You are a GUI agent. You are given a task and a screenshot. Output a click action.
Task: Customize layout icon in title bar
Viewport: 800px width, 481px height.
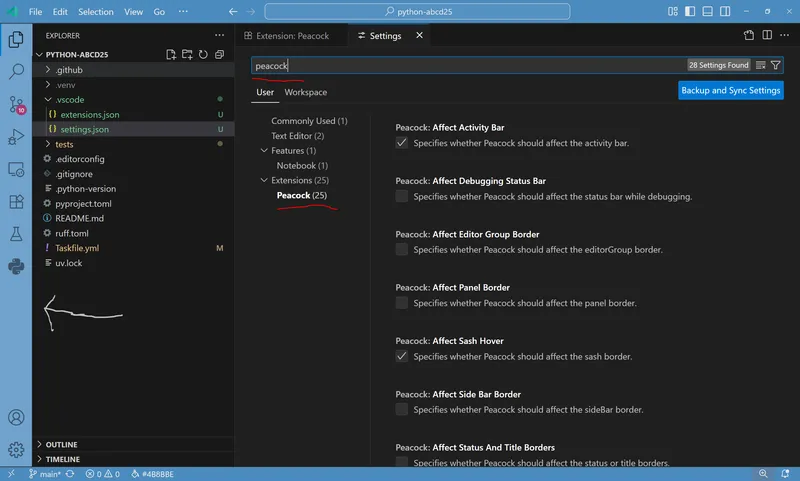pos(672,11)
